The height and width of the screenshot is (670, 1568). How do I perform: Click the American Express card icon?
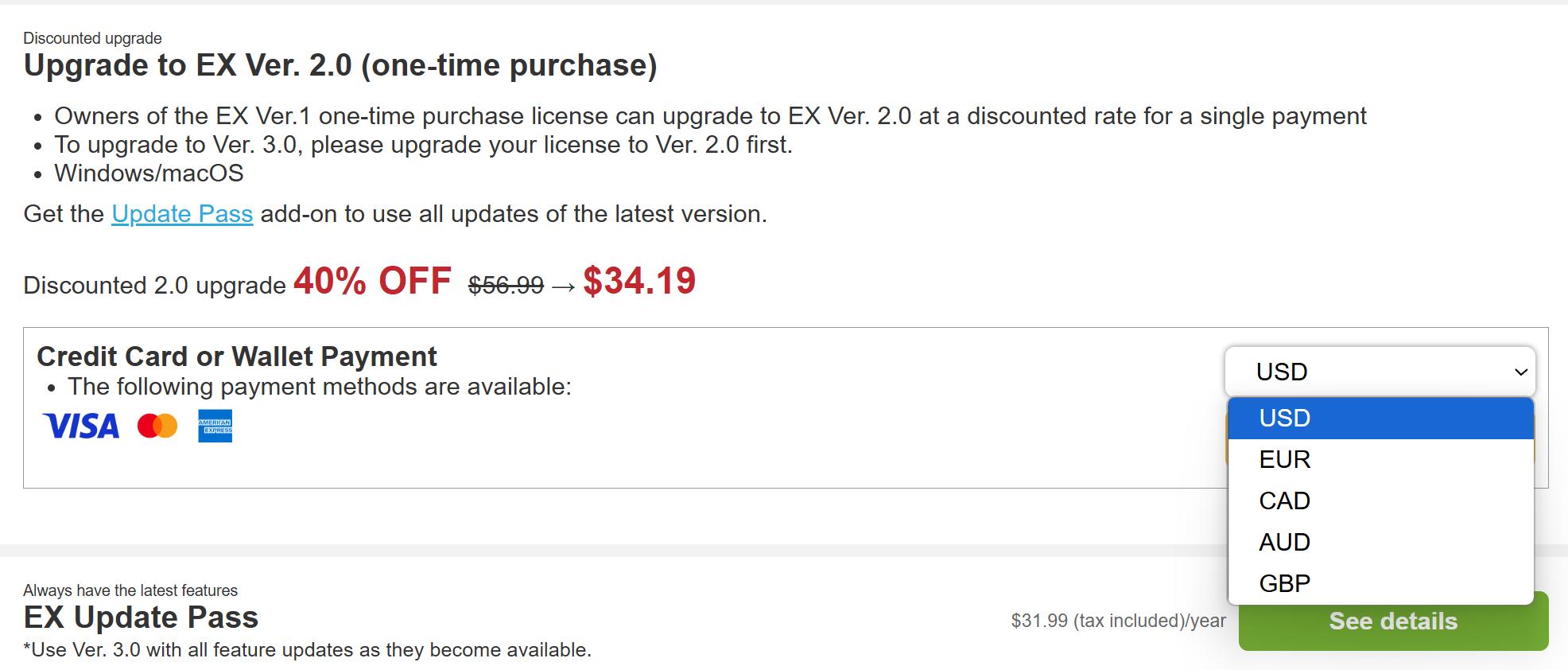point(215,426)
